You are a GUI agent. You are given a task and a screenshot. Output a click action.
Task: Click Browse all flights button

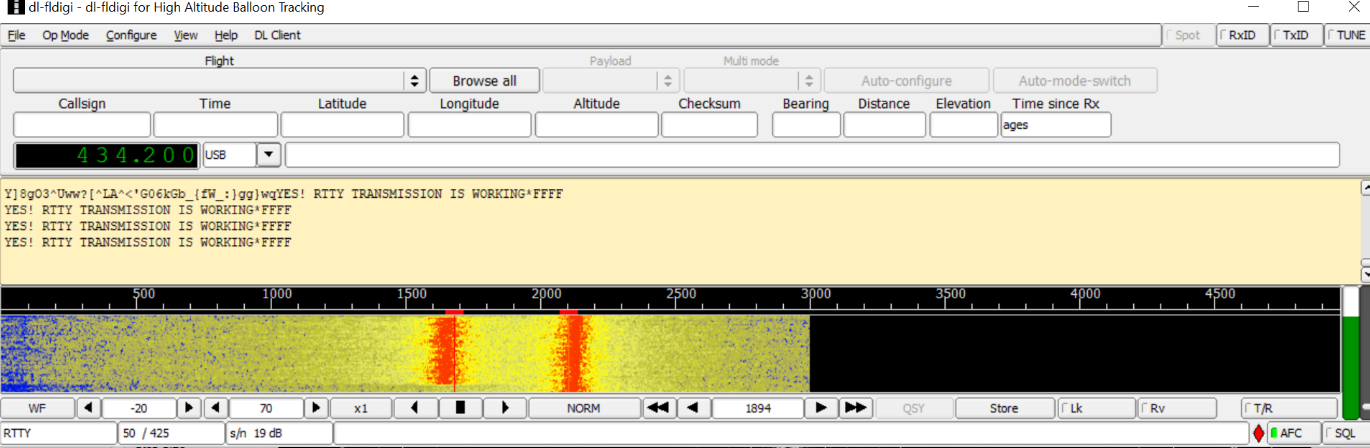tap(485, 81)
